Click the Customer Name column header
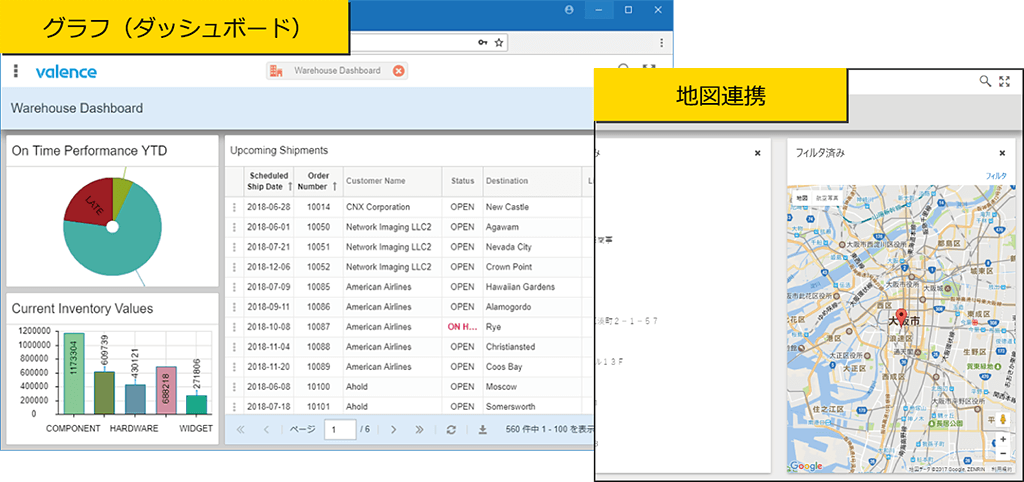 point(392,181)
